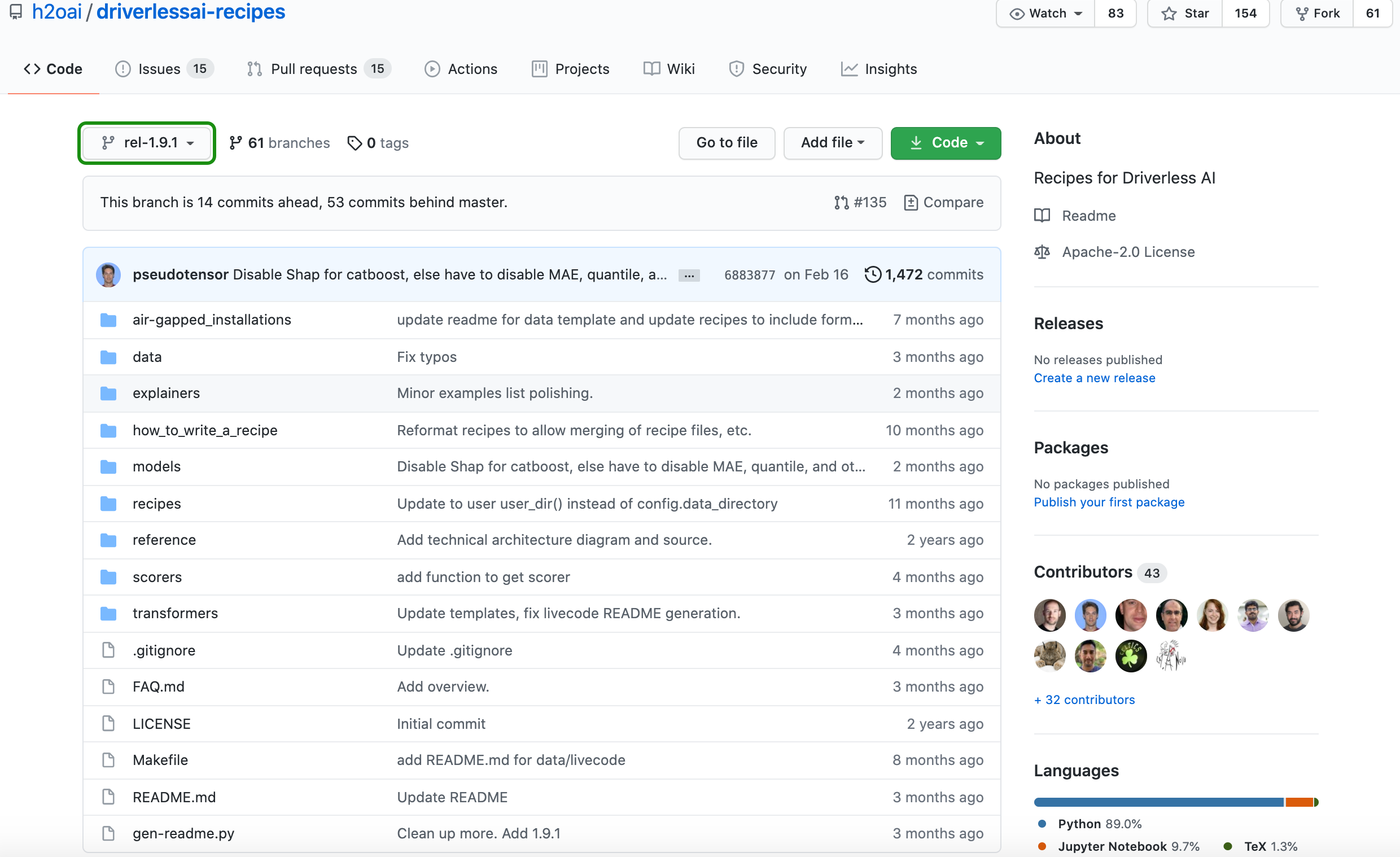Open pull request #135

[860, 202]
